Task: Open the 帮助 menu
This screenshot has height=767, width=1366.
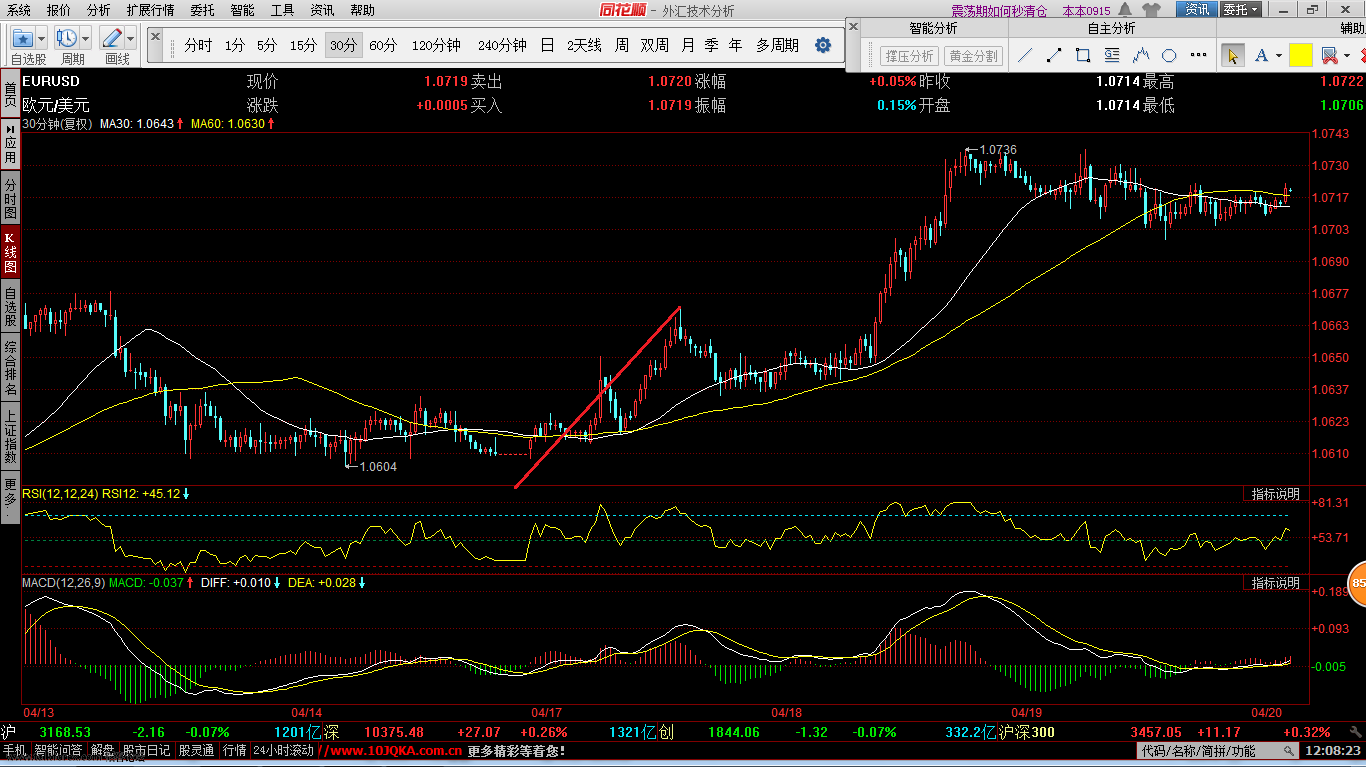Action: 362,10
